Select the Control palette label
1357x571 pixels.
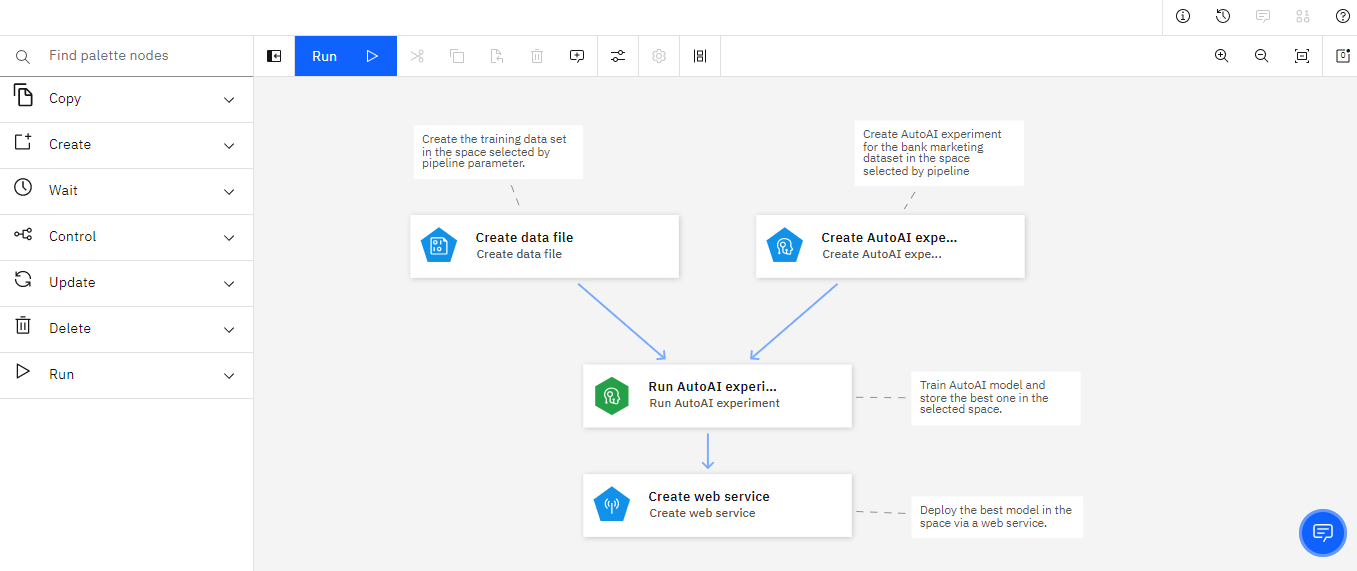coord(73,237)
